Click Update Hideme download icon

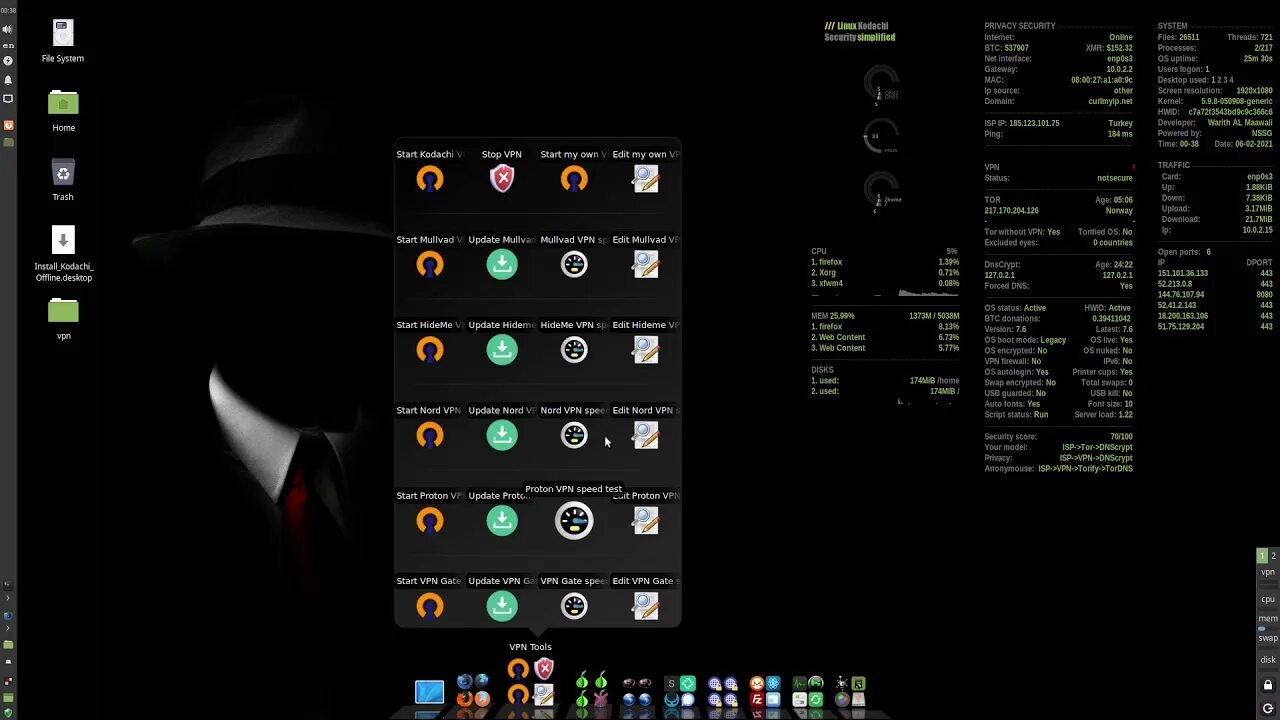(x=502, y=350)
